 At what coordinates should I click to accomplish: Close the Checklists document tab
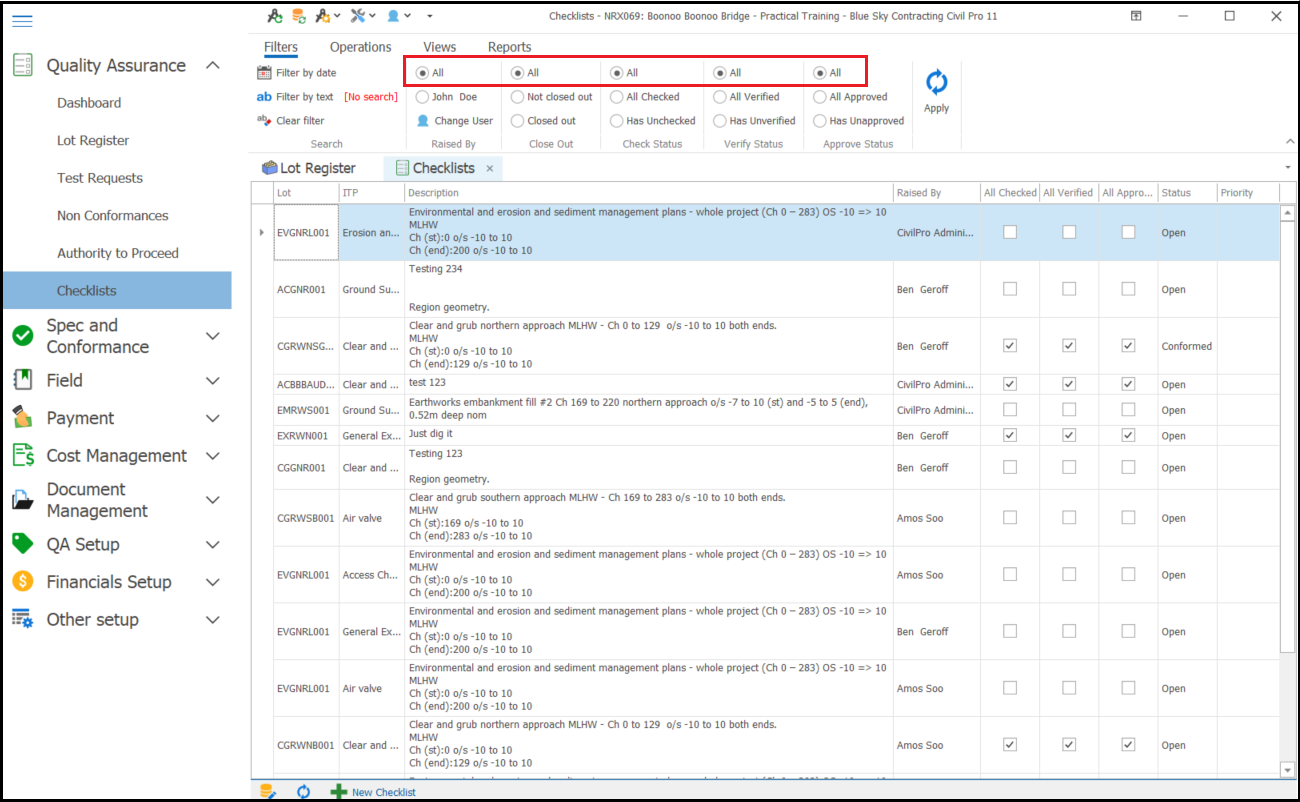[490, 169]
